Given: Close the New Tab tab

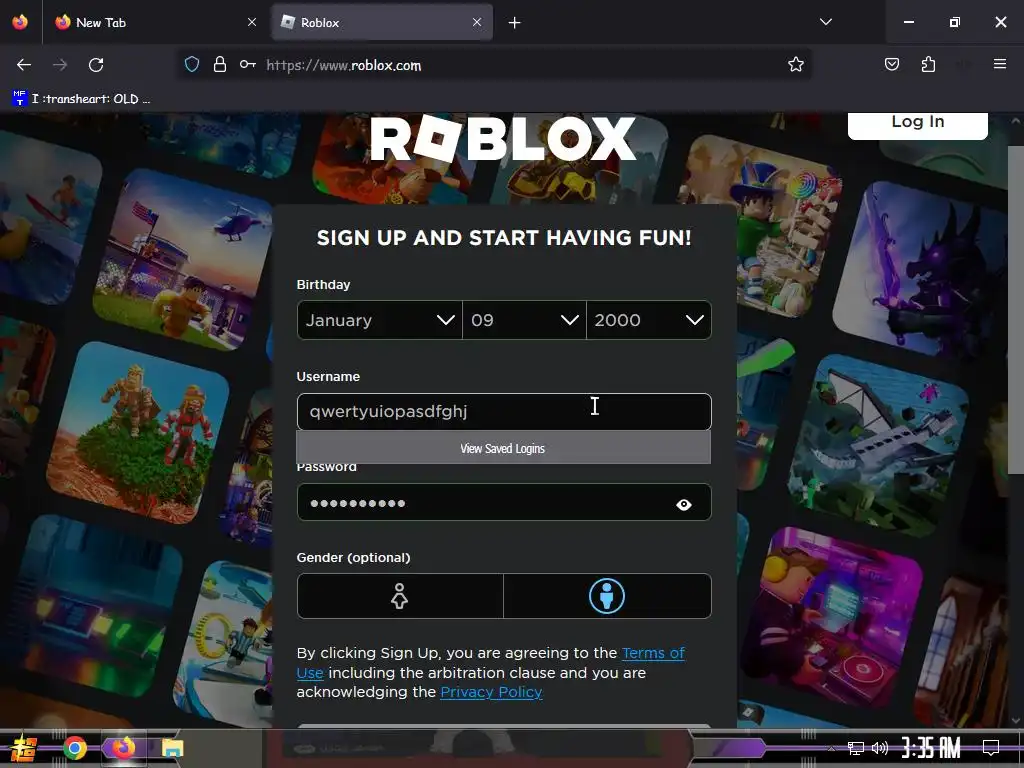Looking at the screenshot, I should 252,22.
